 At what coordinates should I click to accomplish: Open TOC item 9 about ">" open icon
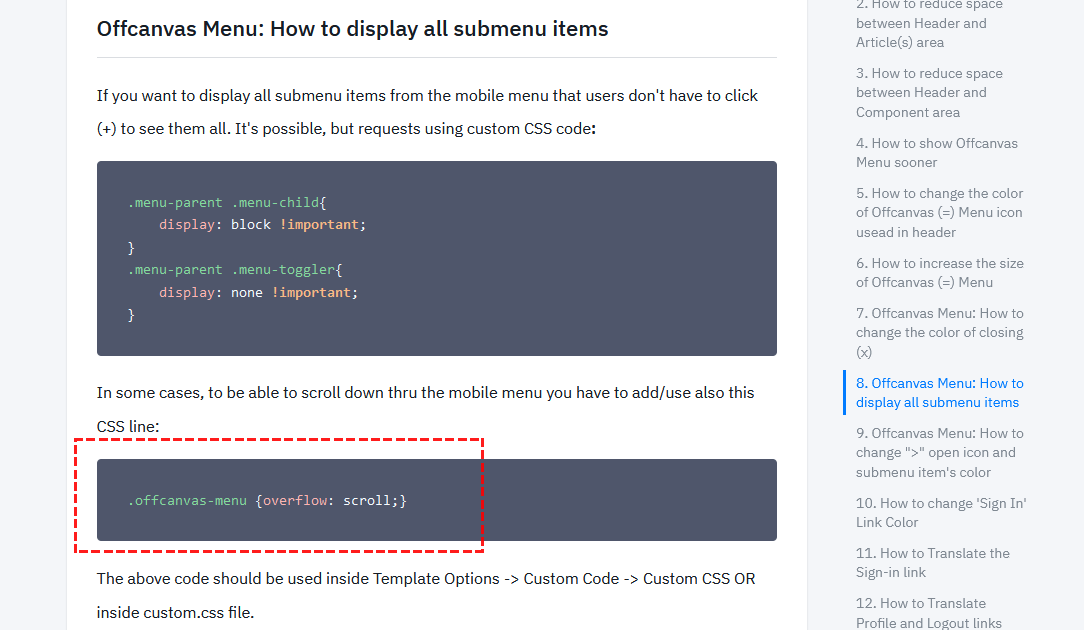[939, 452]
